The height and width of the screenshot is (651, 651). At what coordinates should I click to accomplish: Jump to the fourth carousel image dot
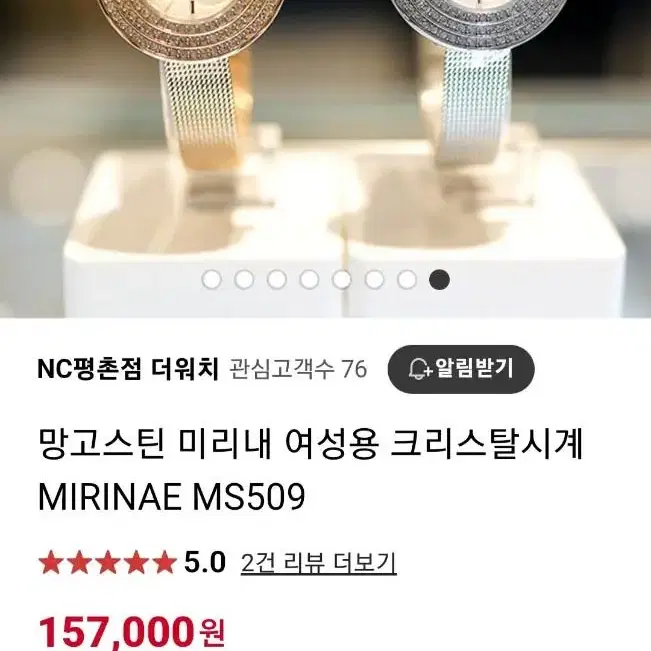(x=309, y=279)
